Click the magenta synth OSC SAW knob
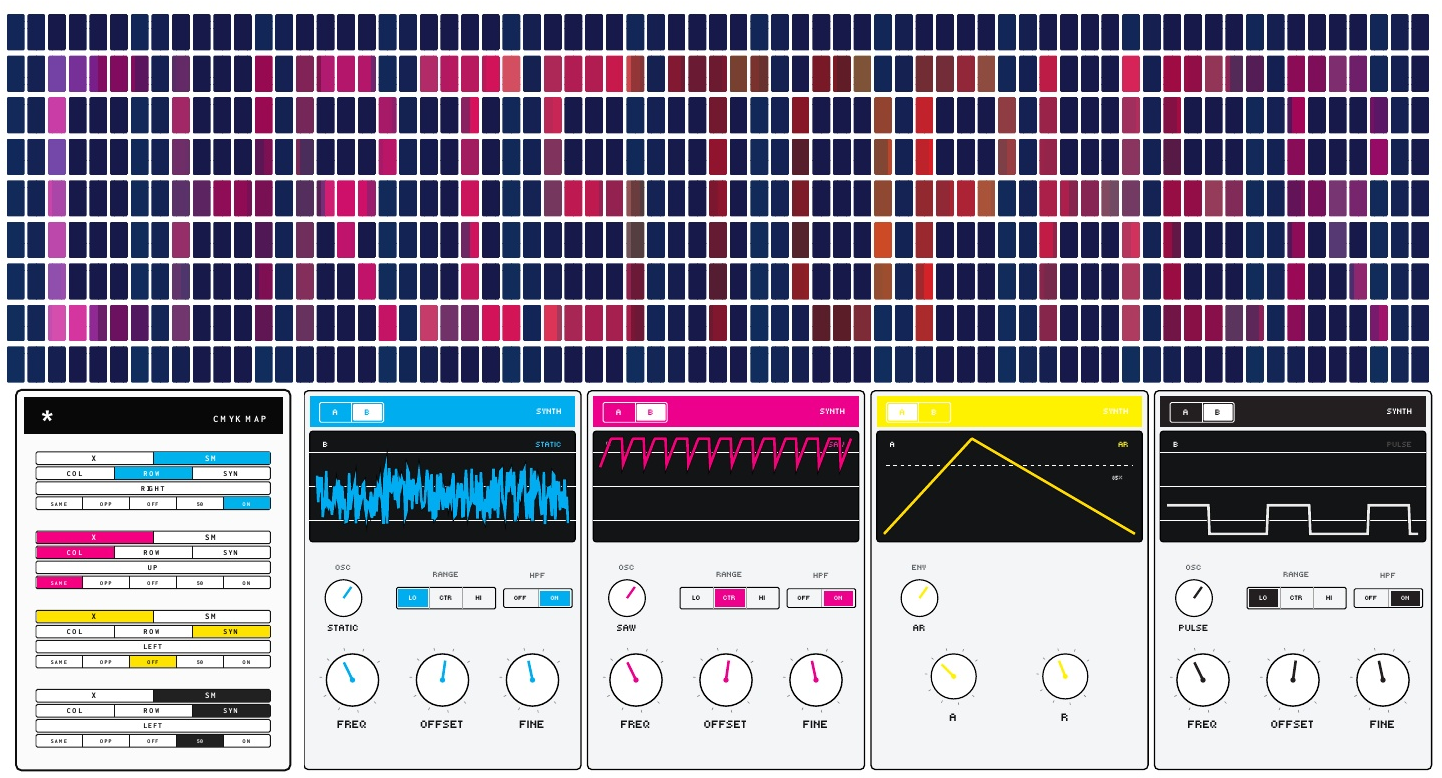The image size is (1442, 778). [627, 598]
